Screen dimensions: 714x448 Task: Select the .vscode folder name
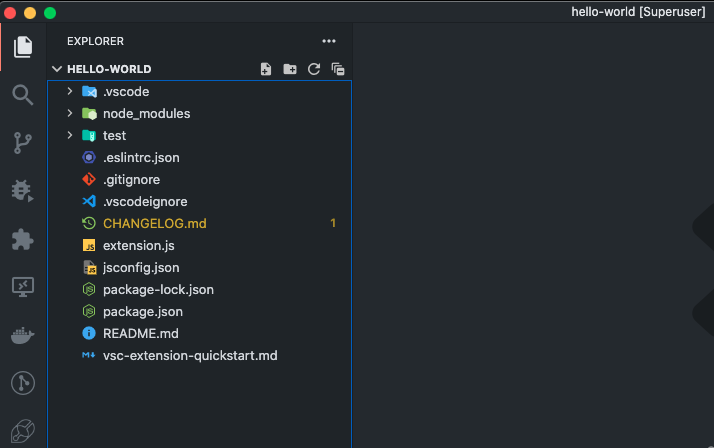point(126,92)
